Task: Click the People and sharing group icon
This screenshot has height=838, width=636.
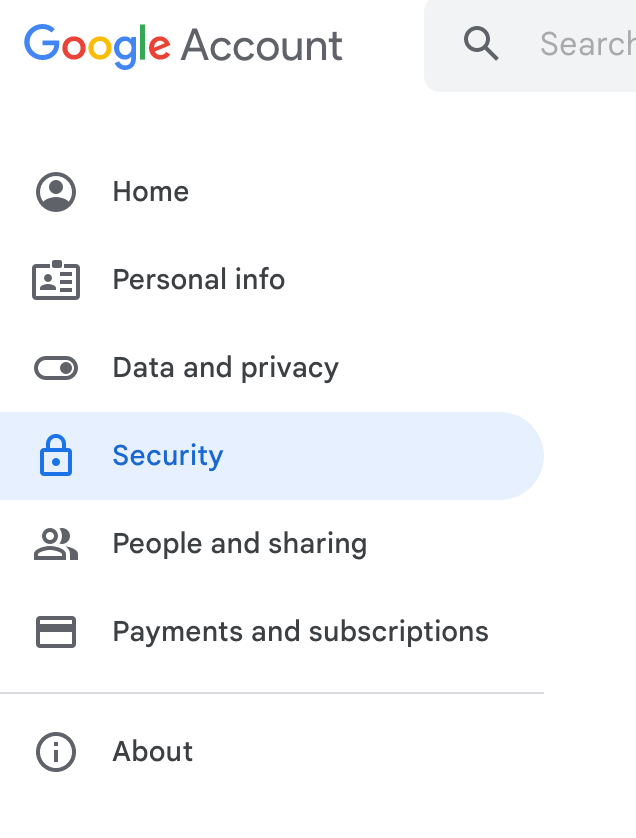Action: tap(56, 544)
